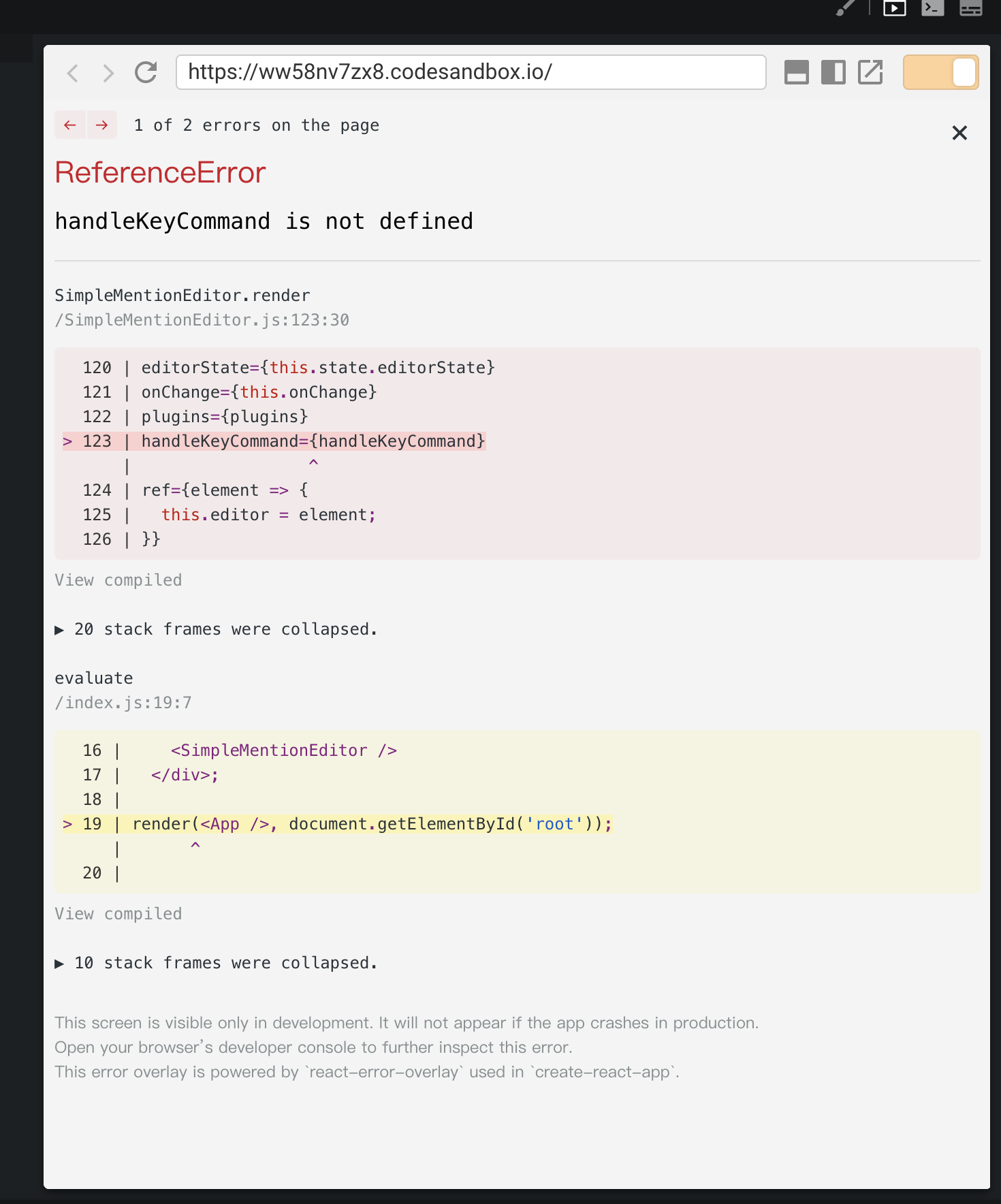Screen dimensions: 1001x1204
Task: Click the forward navigation arrow icon
Action: [x=108, y=72]
